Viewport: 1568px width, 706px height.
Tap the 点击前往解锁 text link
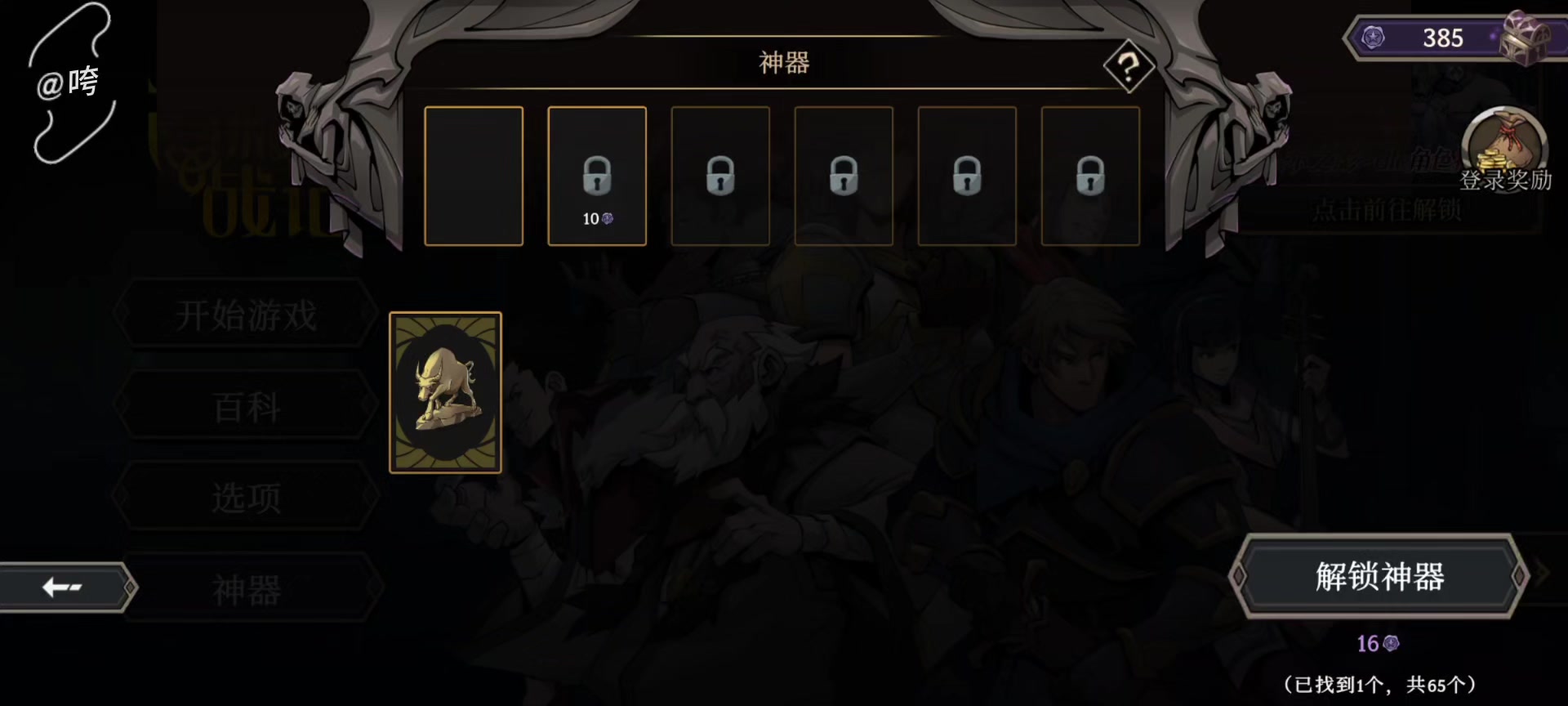point(1386,211)
